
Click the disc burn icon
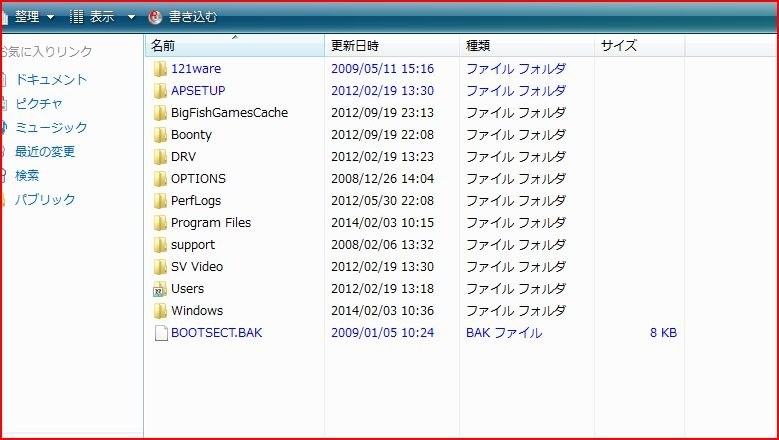155,17
